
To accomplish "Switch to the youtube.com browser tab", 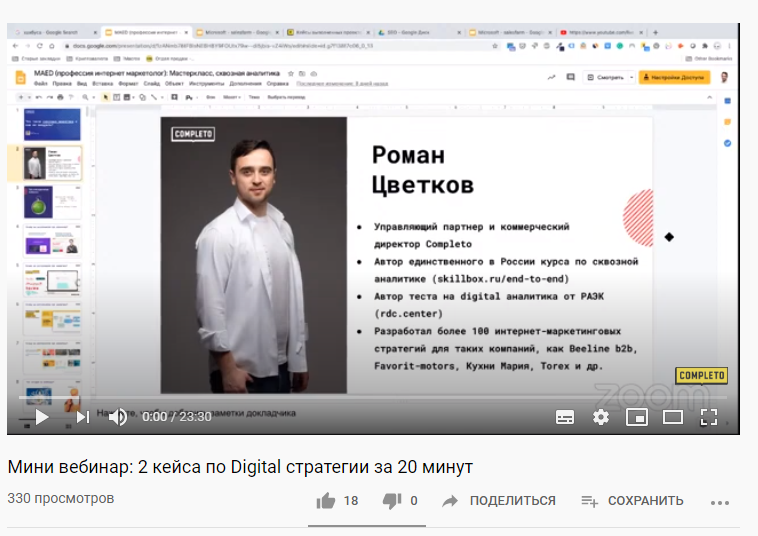I will click(601, 32).
